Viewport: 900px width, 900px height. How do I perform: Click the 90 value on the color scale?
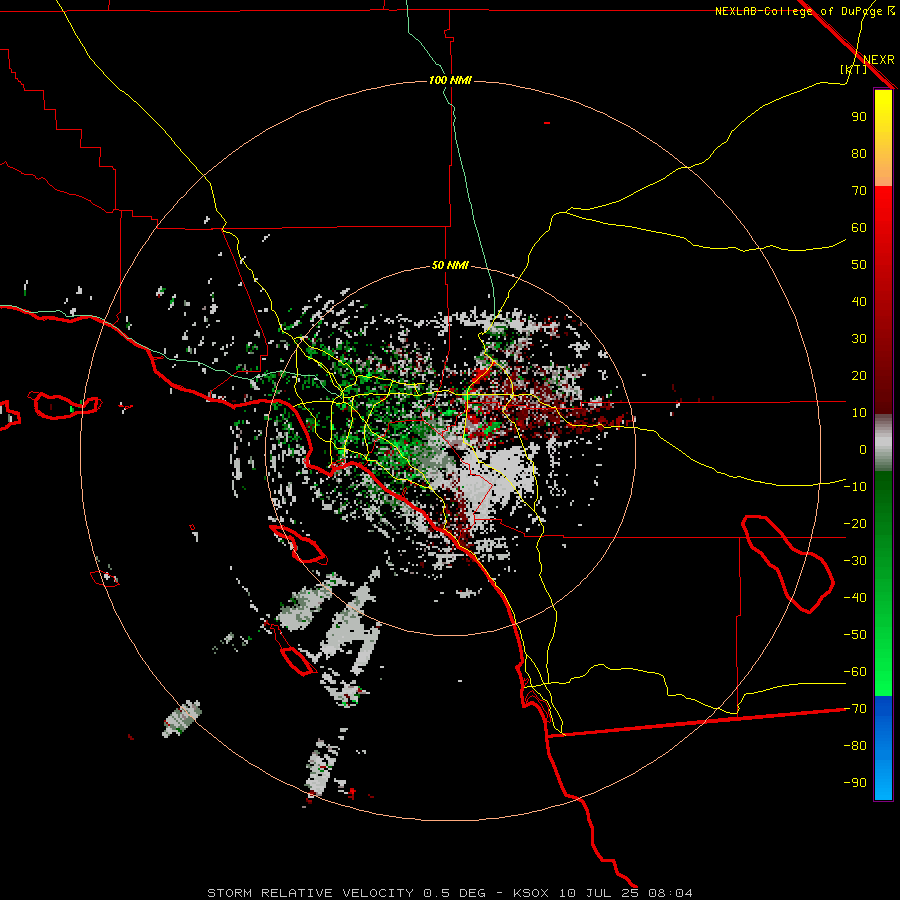[x=859, y=117]
